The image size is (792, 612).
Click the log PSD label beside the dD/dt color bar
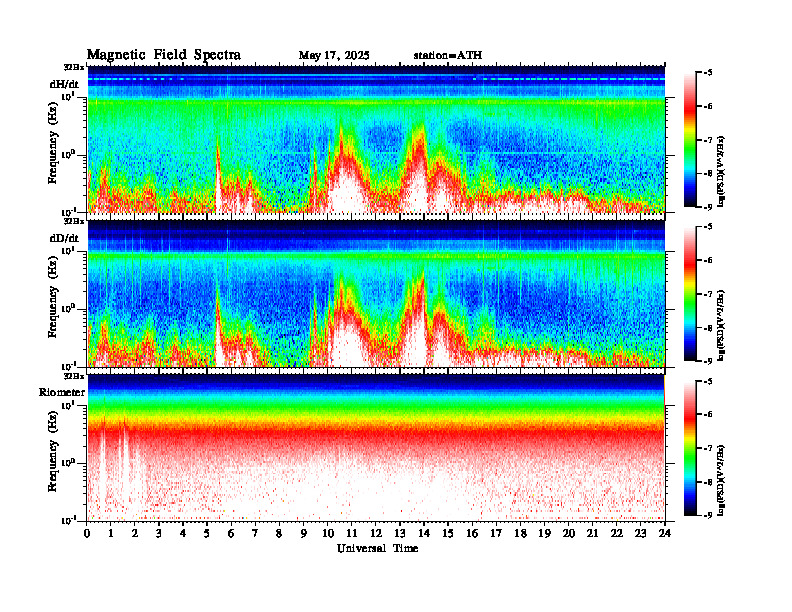pos(722,326)
